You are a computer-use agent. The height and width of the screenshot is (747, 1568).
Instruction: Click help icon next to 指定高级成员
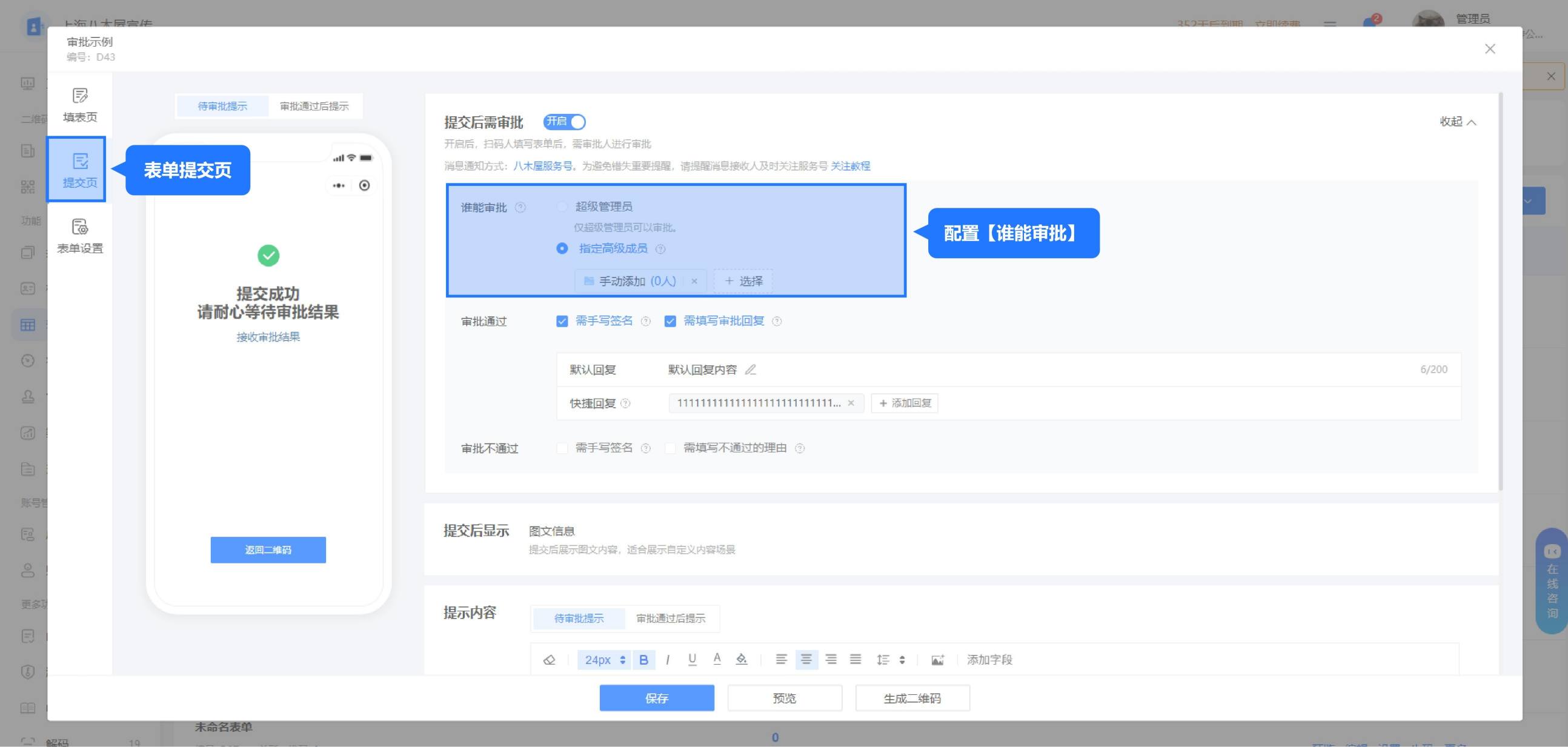[660, 249]
